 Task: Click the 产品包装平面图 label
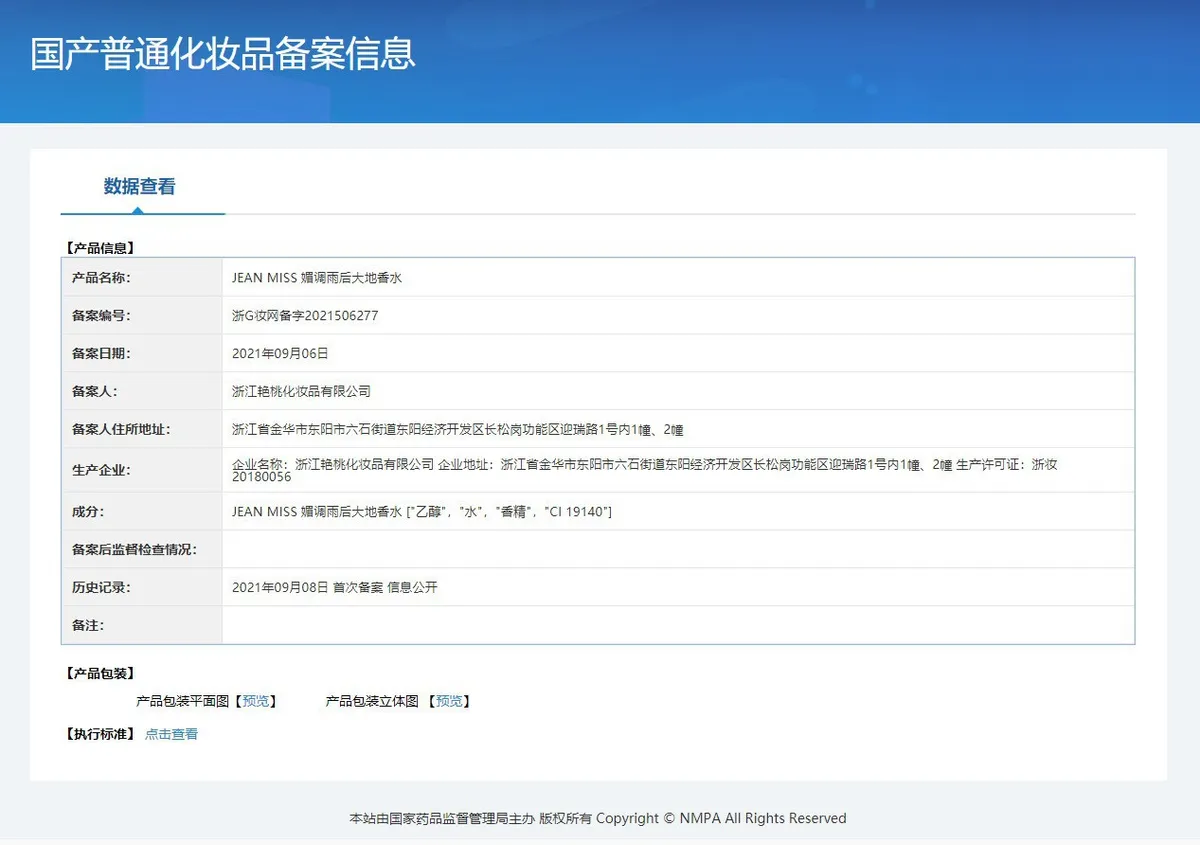click(183, 701)
